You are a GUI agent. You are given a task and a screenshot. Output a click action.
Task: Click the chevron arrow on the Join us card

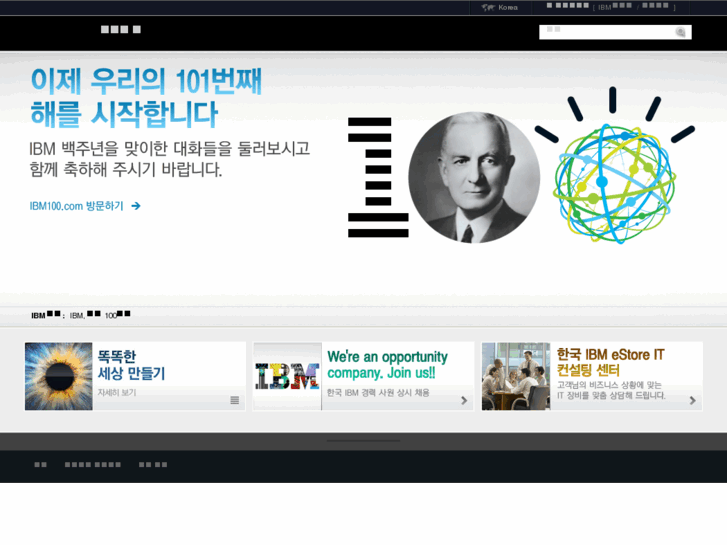[464, 400]
